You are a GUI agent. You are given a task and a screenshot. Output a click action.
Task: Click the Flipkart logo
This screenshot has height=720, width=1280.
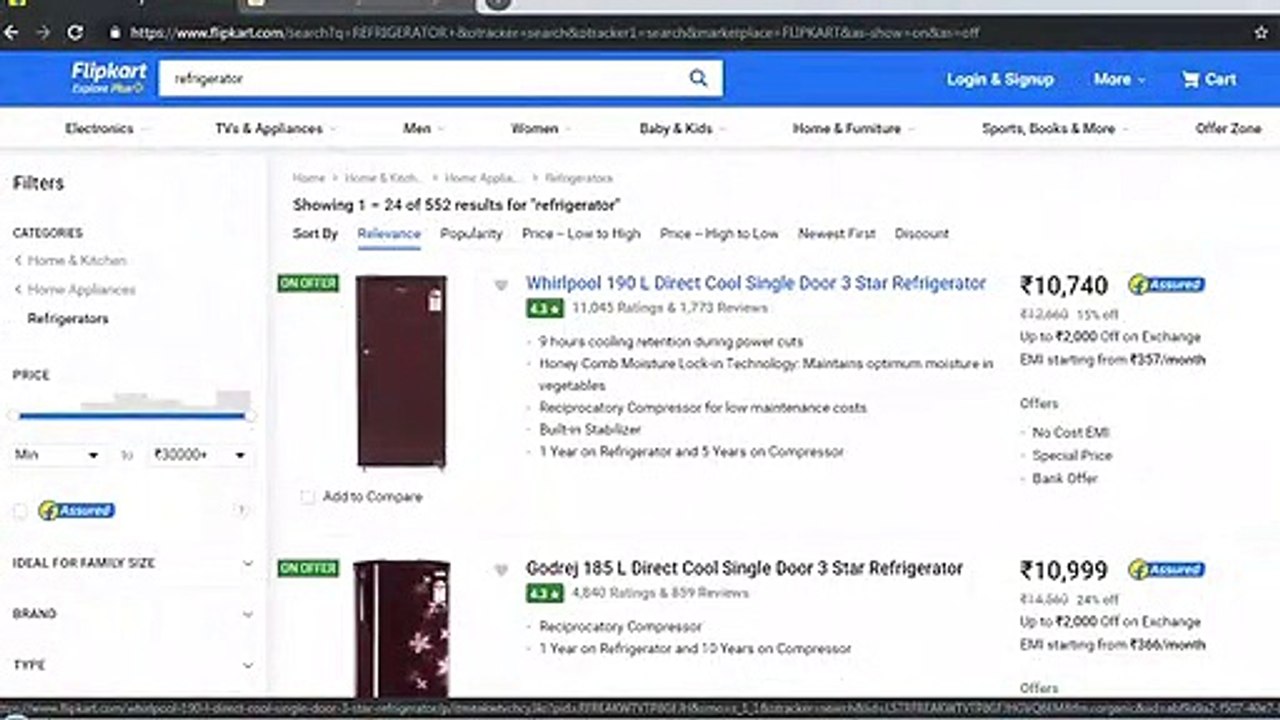coord(109,77)
